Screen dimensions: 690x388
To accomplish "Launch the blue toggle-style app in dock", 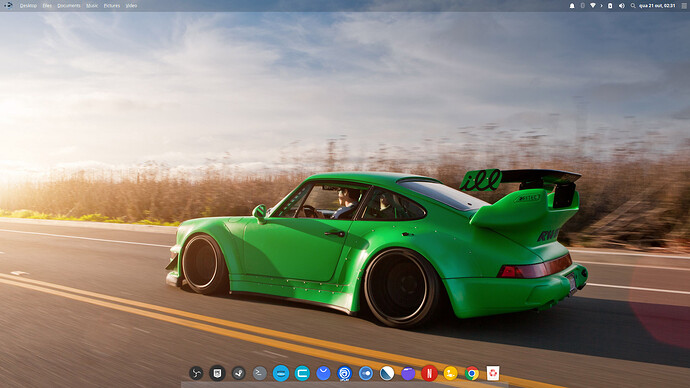I will [x=366, y=373].
